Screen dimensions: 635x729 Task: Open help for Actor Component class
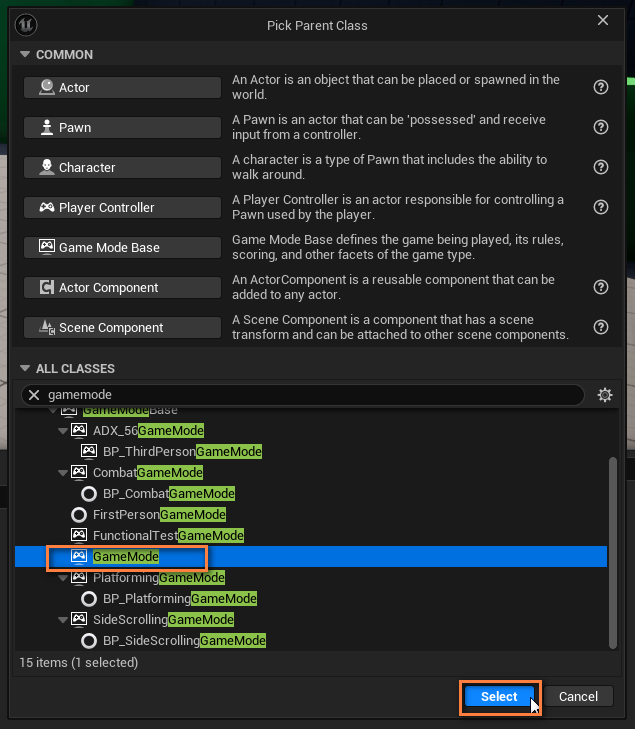click(601, 287)
